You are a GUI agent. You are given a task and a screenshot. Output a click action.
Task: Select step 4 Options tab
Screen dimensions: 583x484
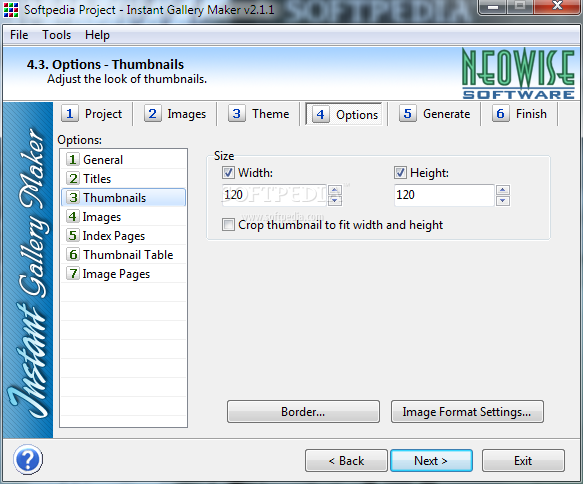(344, 114)
